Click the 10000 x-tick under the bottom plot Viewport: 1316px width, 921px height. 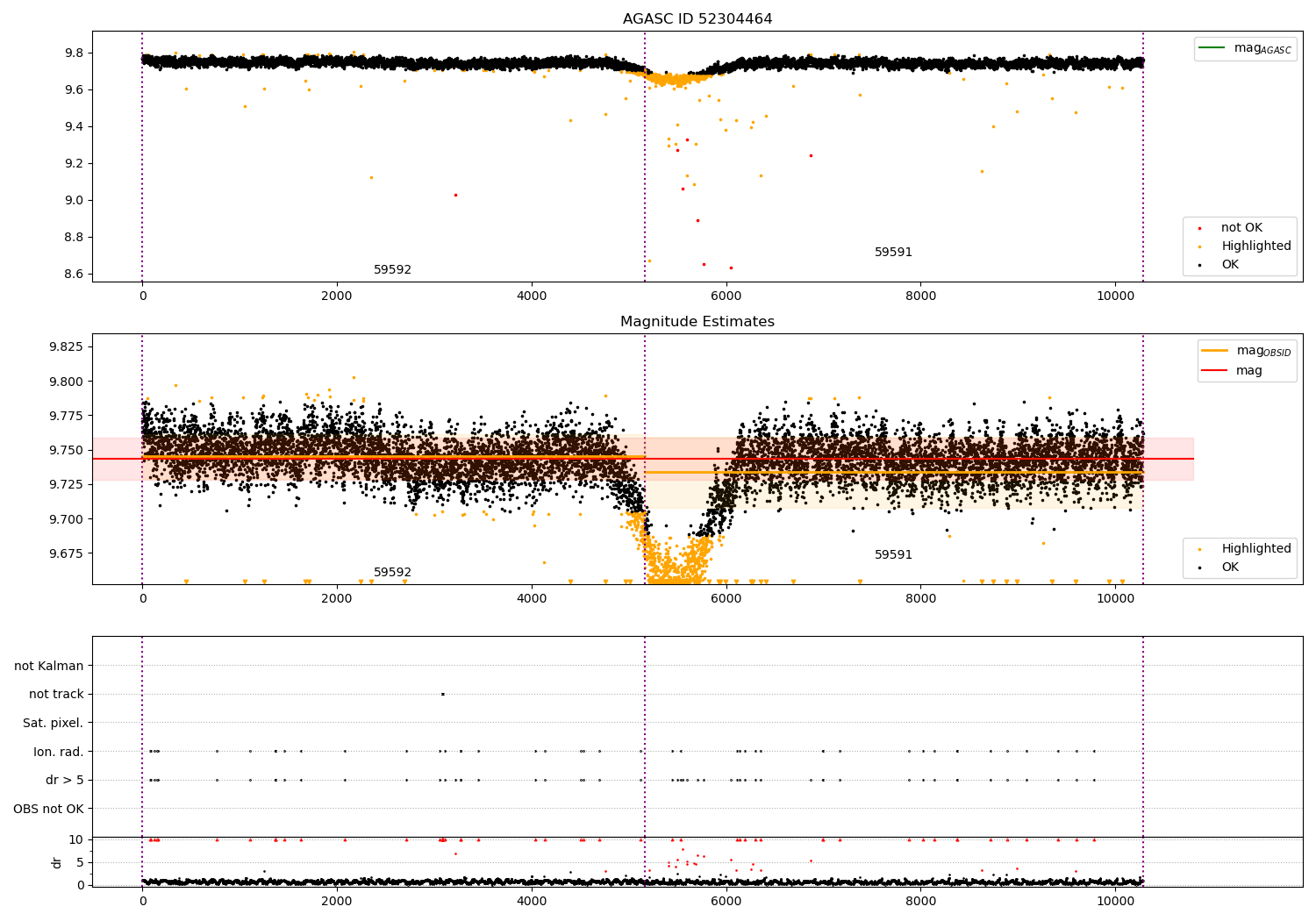1115,902
